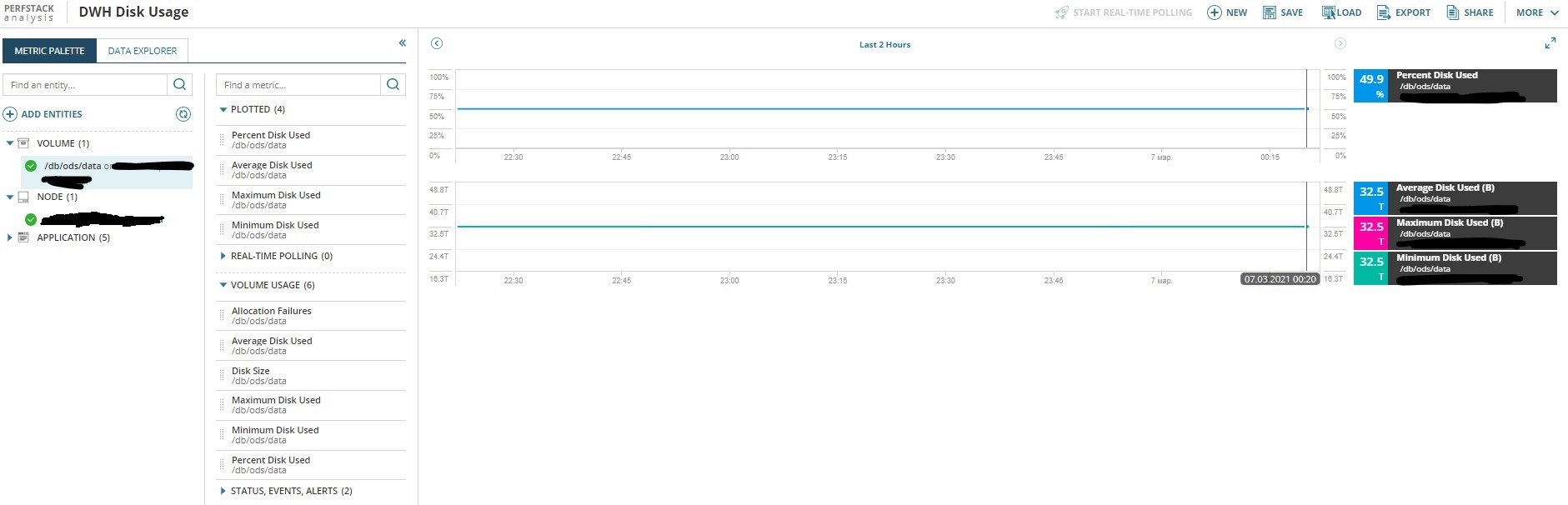Collapse the NODE (1) tree group
Viewport: 1568px width, 505px height.
(10, 197)
